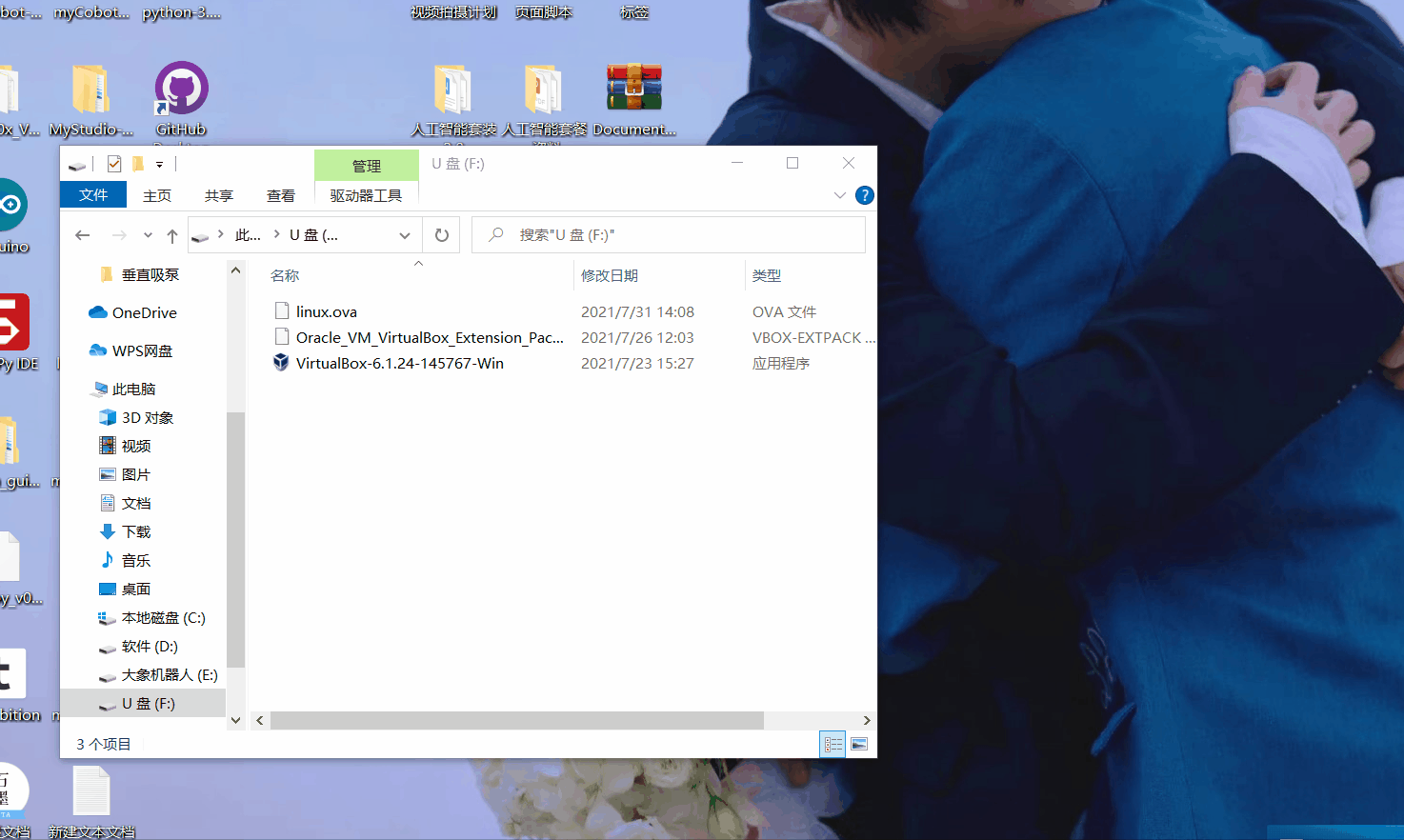This screenshot has height=840, width=1404.
Task: Open the 文件 menu tab
Action: pyautogui.click(x=93, y=195)
